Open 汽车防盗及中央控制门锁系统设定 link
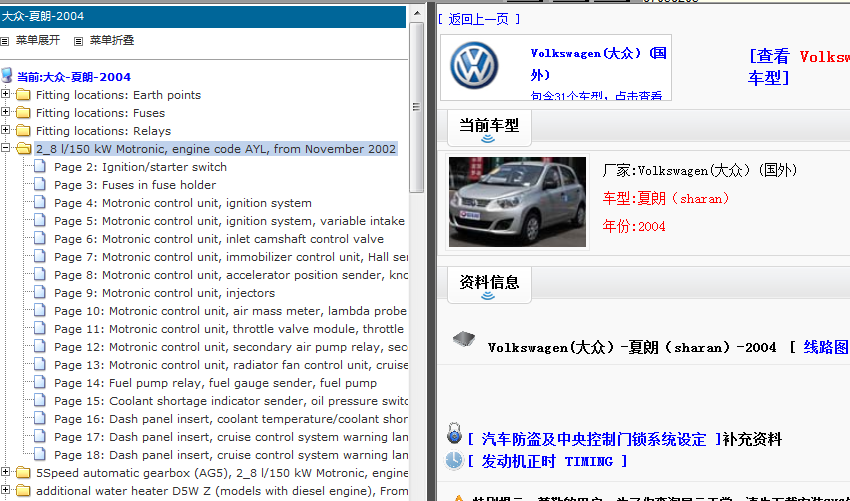 click(594, 439)
